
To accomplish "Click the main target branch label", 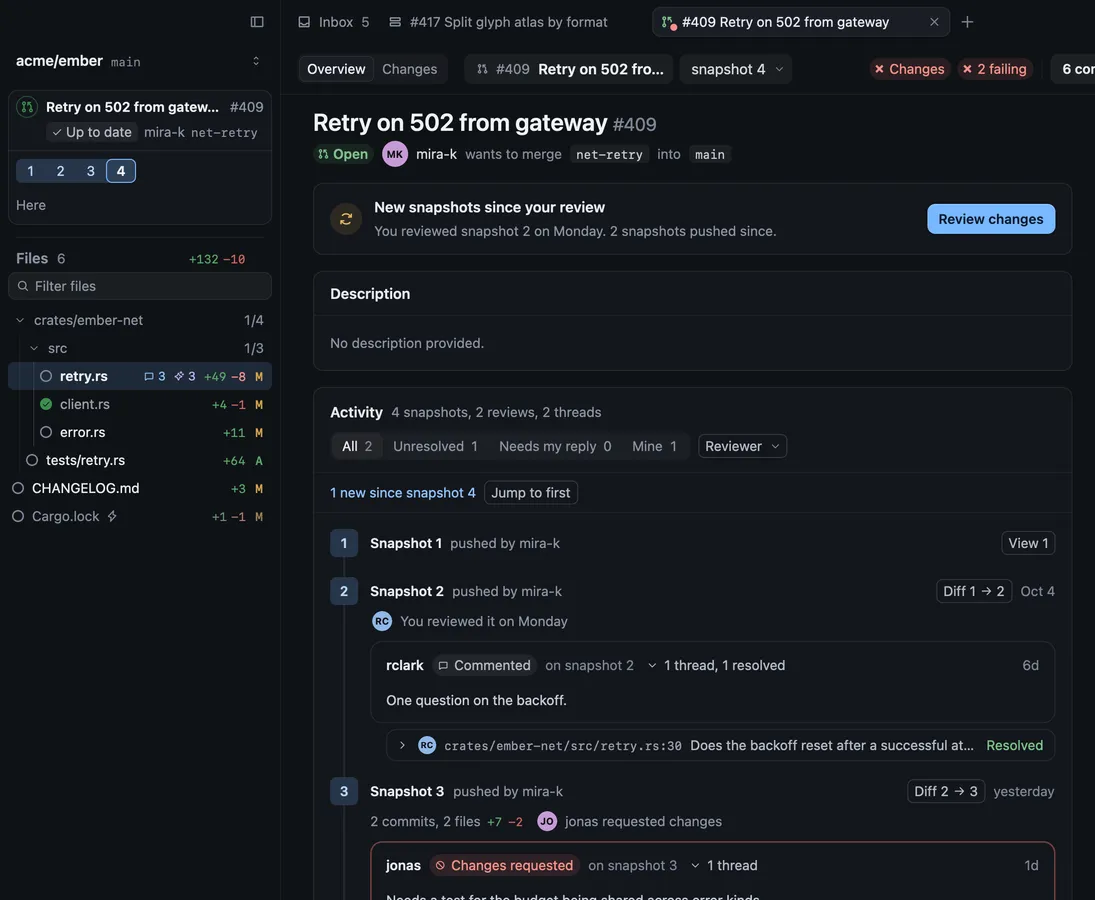I will [710, 154].
